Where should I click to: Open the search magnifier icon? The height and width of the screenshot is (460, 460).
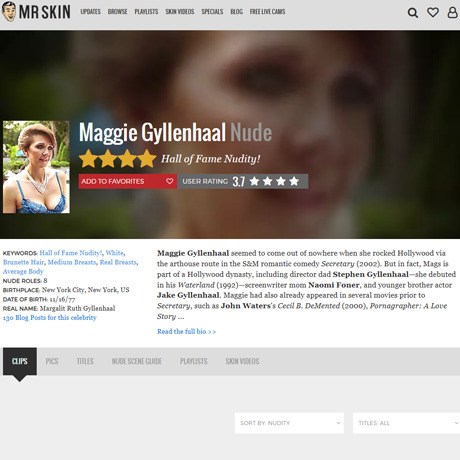pyautogui.click(x=413, y=13)
